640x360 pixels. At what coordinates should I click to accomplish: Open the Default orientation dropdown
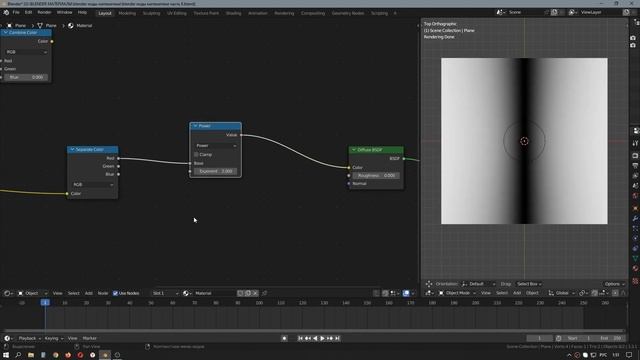(x=478, y=284)
